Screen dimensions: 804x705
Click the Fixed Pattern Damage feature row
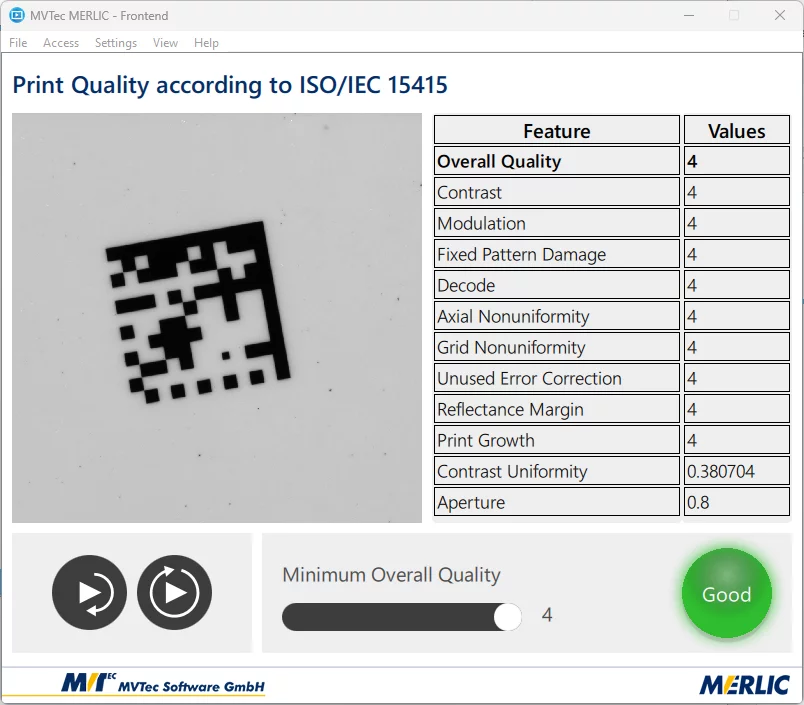coord(557,255)
